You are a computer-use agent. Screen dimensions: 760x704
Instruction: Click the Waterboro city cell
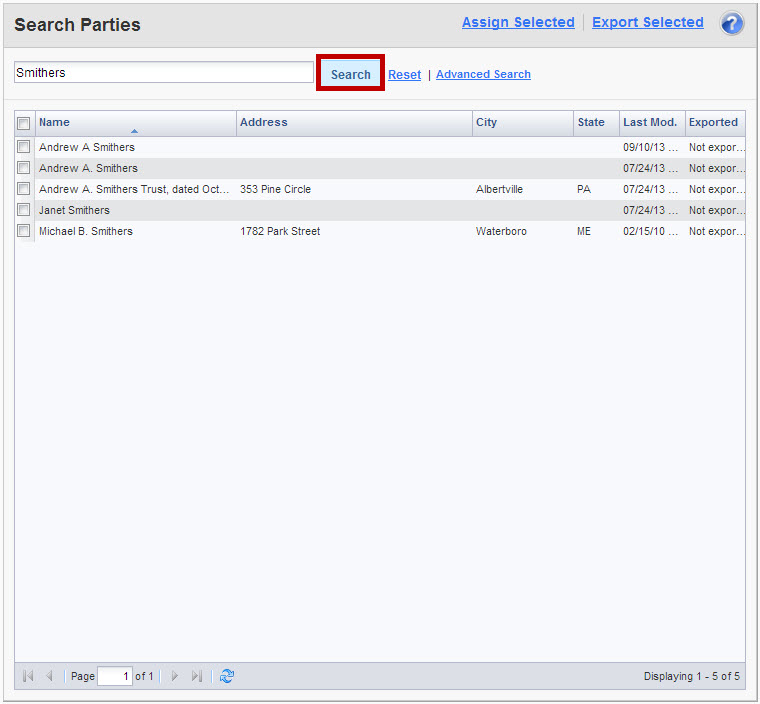click(523, 231)
